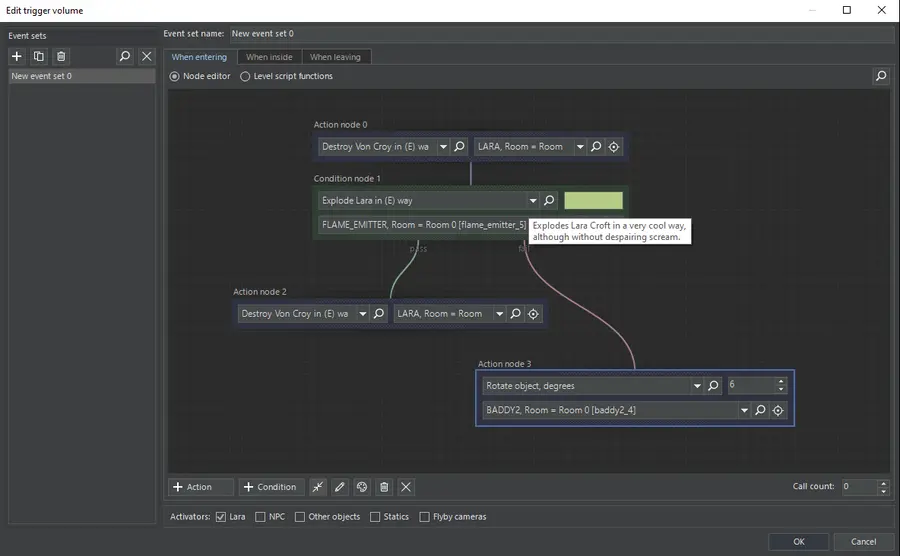Click the green color swatch in Condition node 1

pyautogui.click(x=593, y=201)
